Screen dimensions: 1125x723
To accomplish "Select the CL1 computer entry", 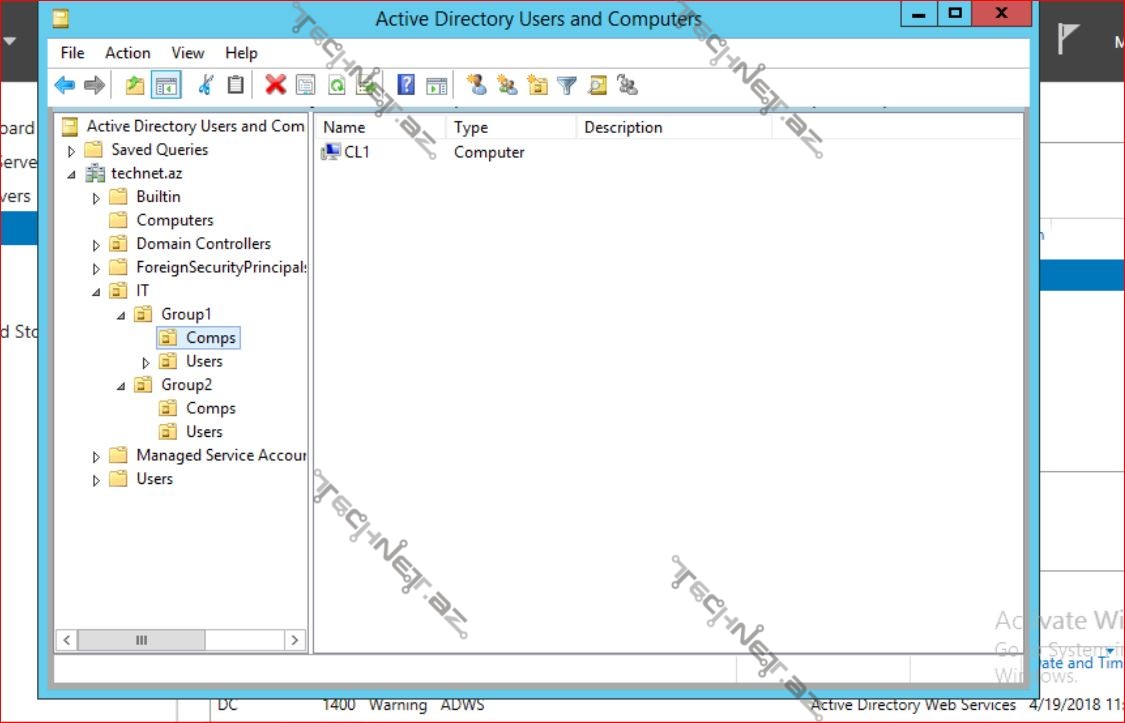I will [x=356, y=152].
